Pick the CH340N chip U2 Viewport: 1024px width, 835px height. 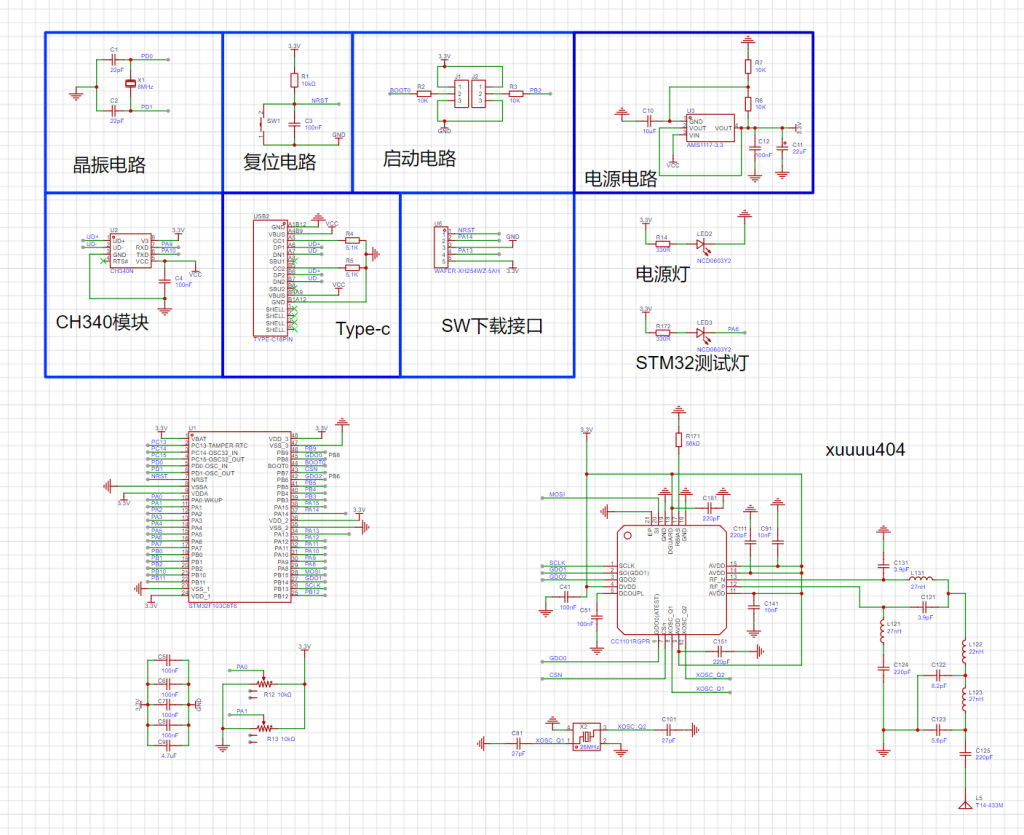pyautogui.click(x=131, y=248)
